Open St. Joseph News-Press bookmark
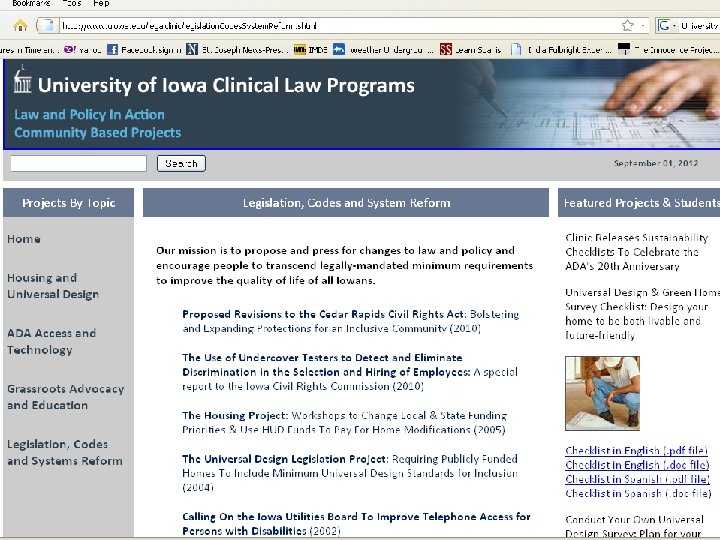720x540 pixels. (237, 49)
